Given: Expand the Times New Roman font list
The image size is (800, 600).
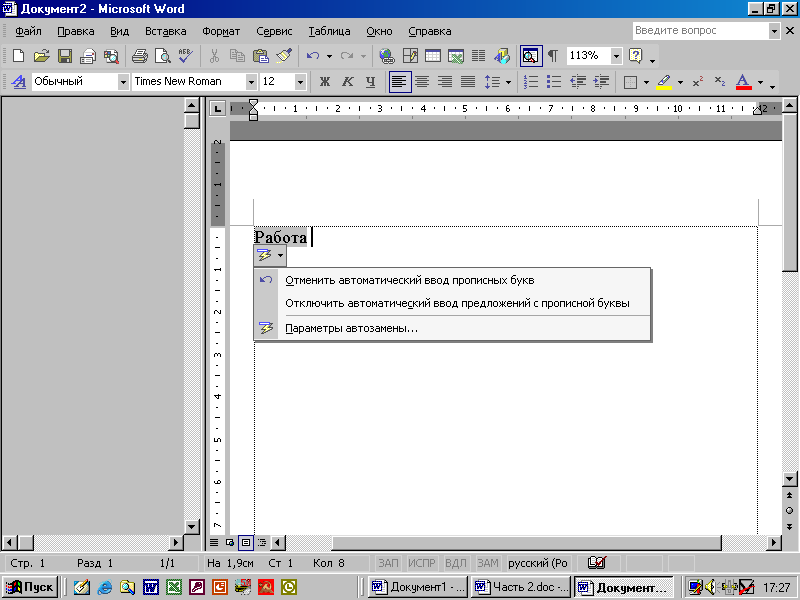Looking at the screenshot, I should (251, 82).
